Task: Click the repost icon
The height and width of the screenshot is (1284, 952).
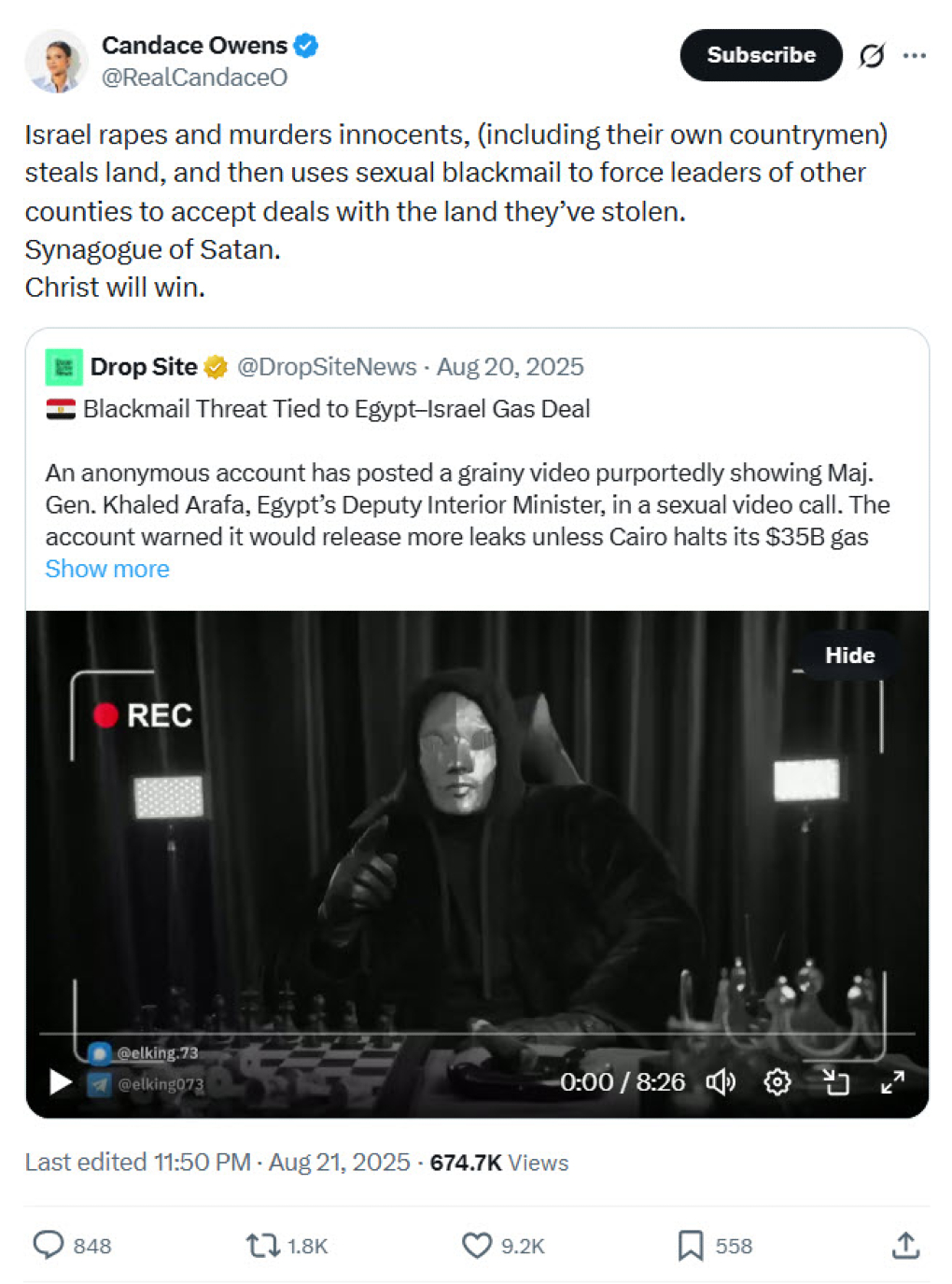Action: pos(262,1245)
